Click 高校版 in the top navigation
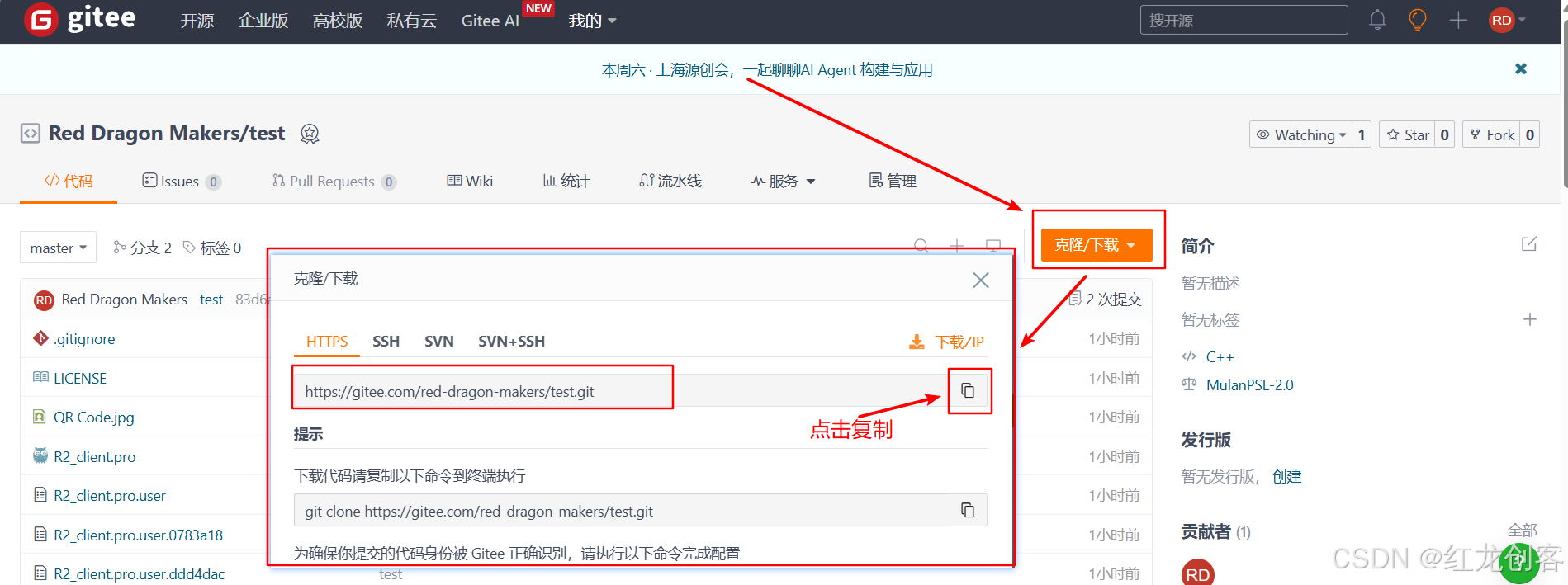Viewport: 1568px width, 585px height. [338, 21]
